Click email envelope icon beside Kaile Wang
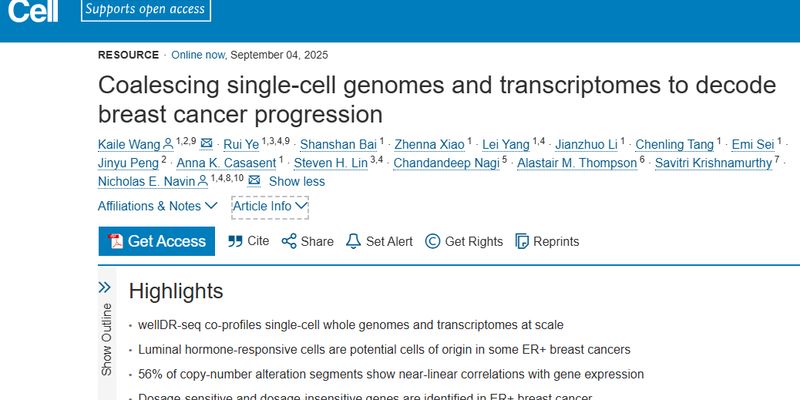The image size is (800, 400). (206, 143)
